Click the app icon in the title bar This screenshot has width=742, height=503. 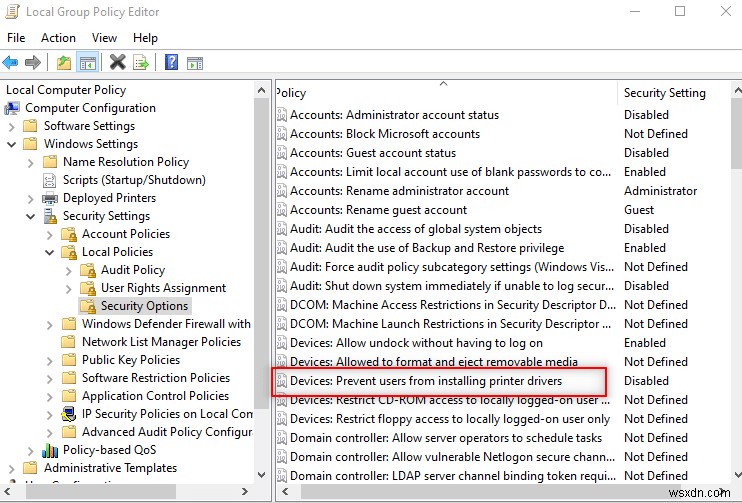tap(12, 12)
